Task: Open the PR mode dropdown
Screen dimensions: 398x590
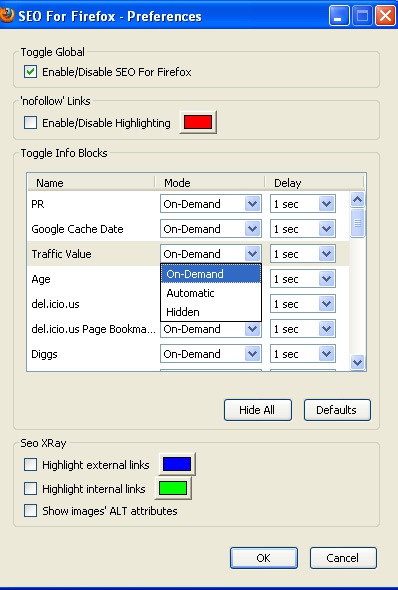Action: point(211,204)
